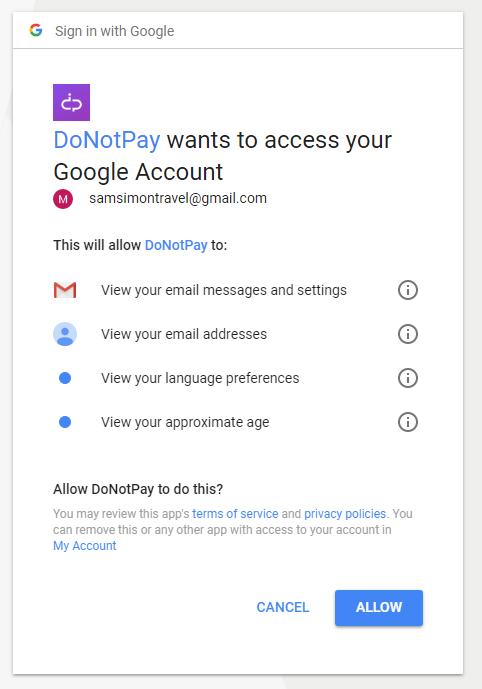Click the purple DoNotPay app logo
The width and height of the screenshot is (482, 689).
pos(72,102)
